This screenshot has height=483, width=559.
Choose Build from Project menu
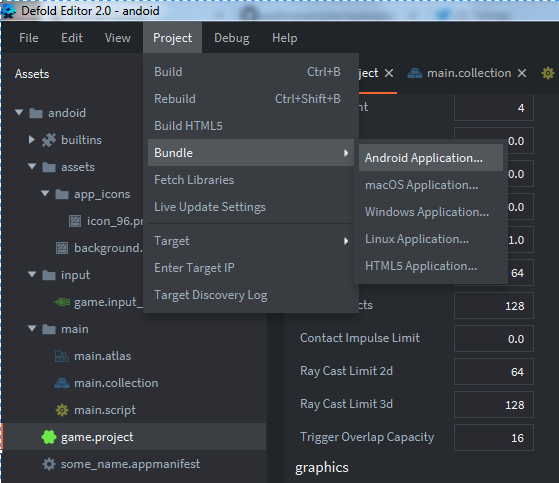tap(251, 72)
